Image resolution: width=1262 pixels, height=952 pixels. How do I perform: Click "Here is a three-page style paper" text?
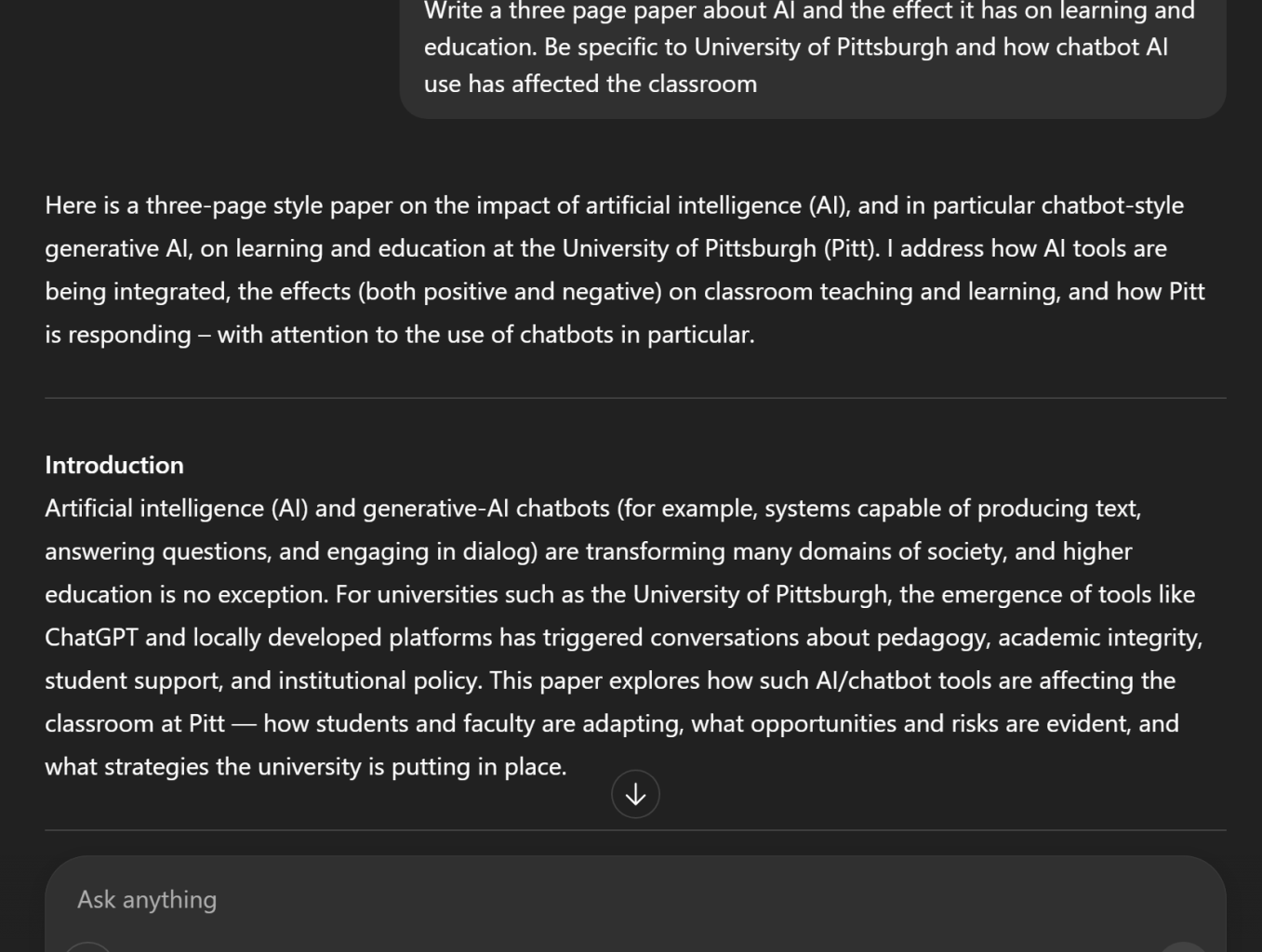[219, 205]
